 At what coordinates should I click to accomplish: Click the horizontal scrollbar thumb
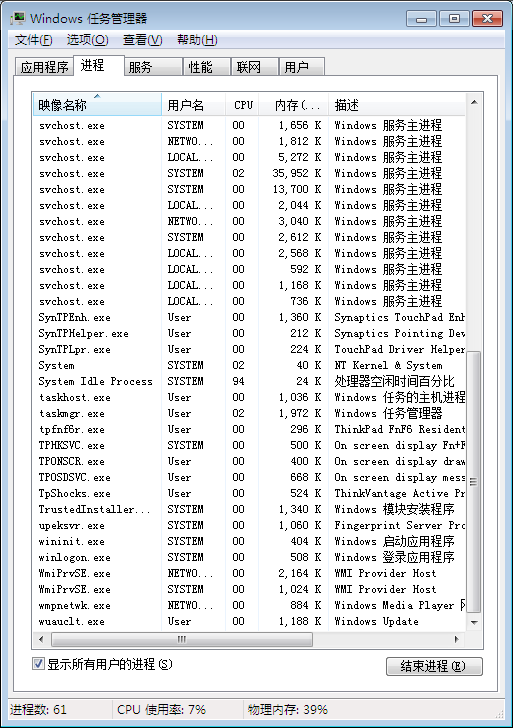pos(182,639)
